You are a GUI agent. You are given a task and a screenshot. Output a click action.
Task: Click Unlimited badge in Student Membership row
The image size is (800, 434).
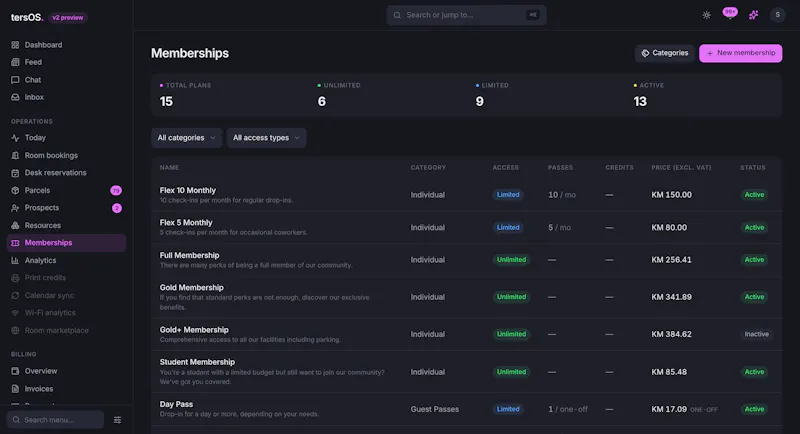tap(511, 372)
